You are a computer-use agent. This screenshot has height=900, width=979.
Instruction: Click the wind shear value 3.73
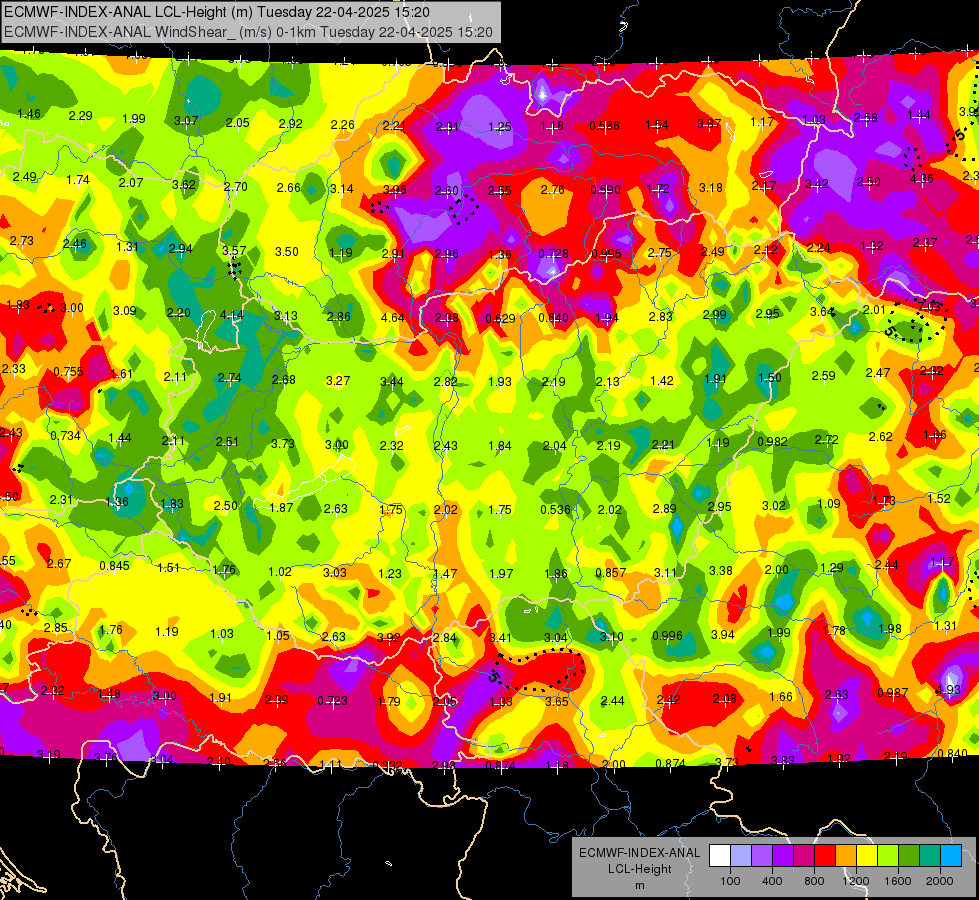(283, 443)
